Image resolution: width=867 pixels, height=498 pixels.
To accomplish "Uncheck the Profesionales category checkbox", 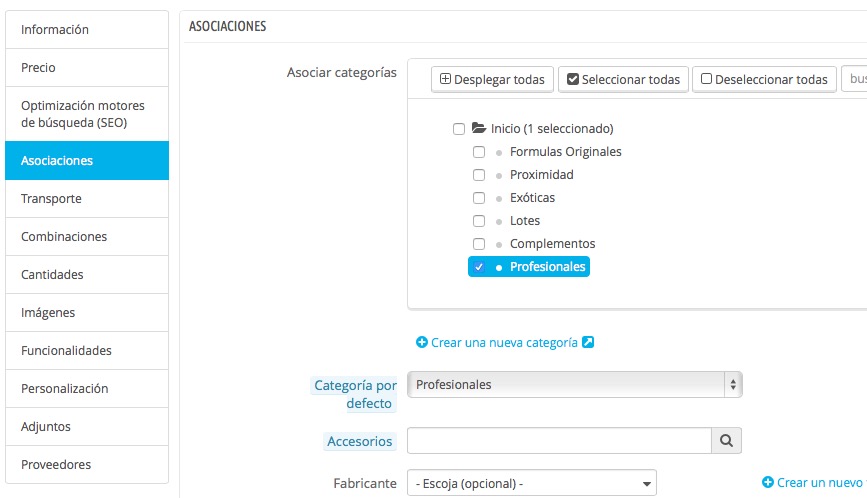I will (x=479, y=267).
